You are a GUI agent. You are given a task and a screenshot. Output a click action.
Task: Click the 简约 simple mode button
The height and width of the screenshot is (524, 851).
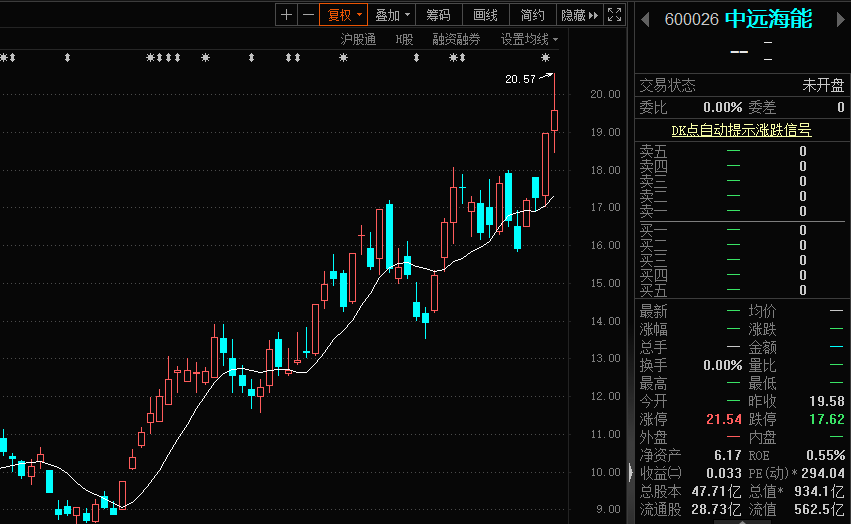pos(533,15)
